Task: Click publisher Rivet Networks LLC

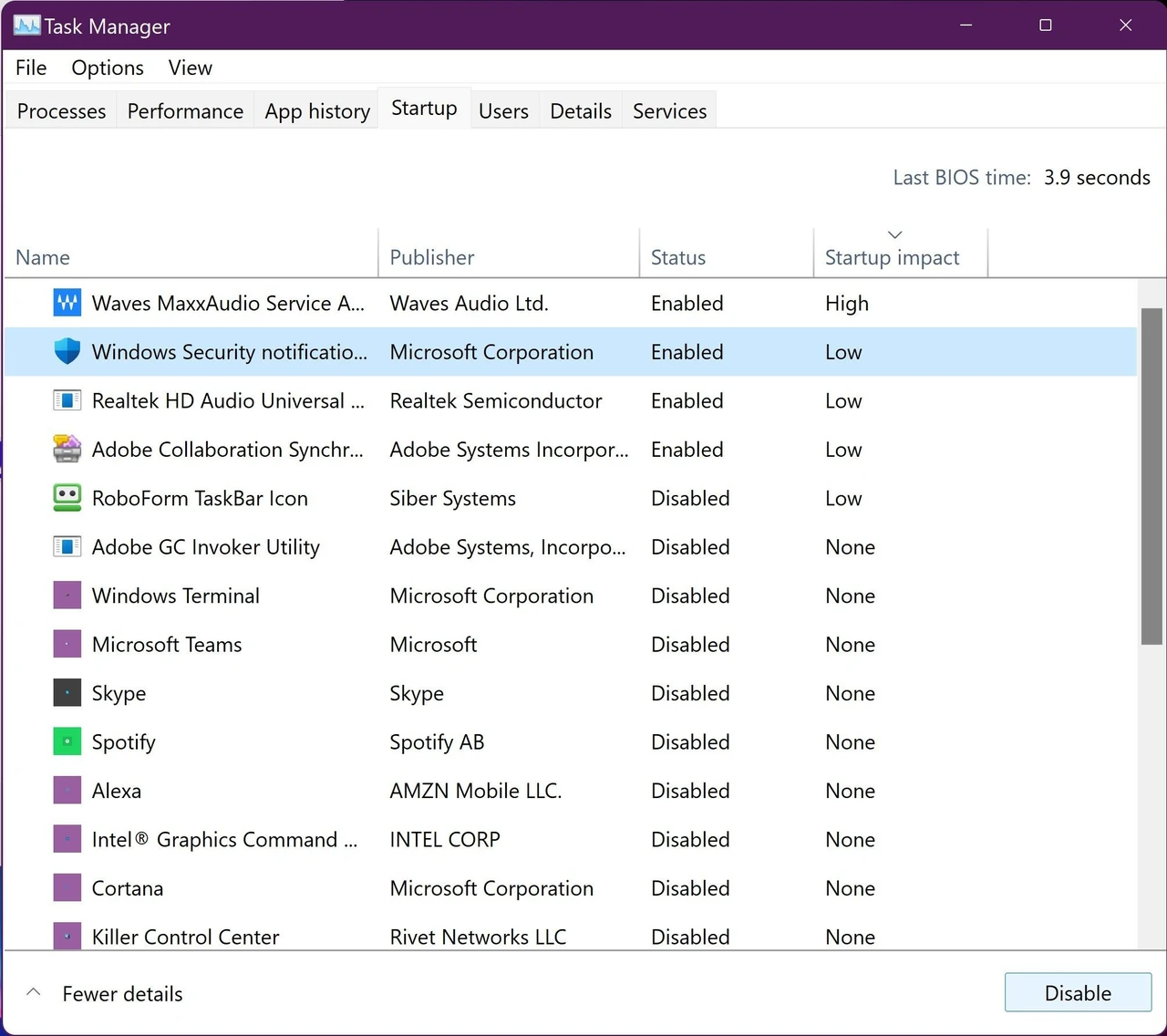Action: 478,937
